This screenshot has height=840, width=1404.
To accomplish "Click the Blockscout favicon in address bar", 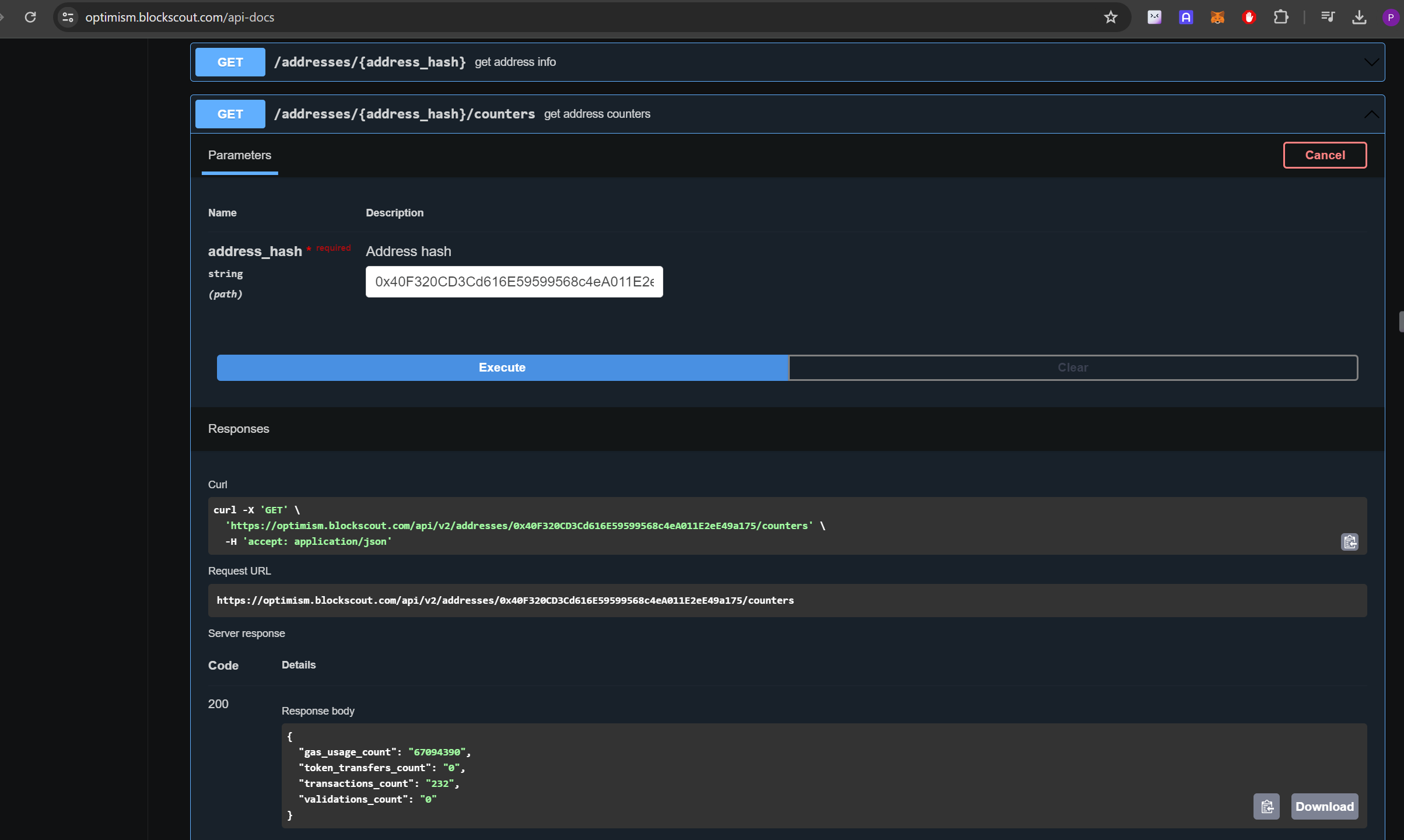I will click(69, 17).
